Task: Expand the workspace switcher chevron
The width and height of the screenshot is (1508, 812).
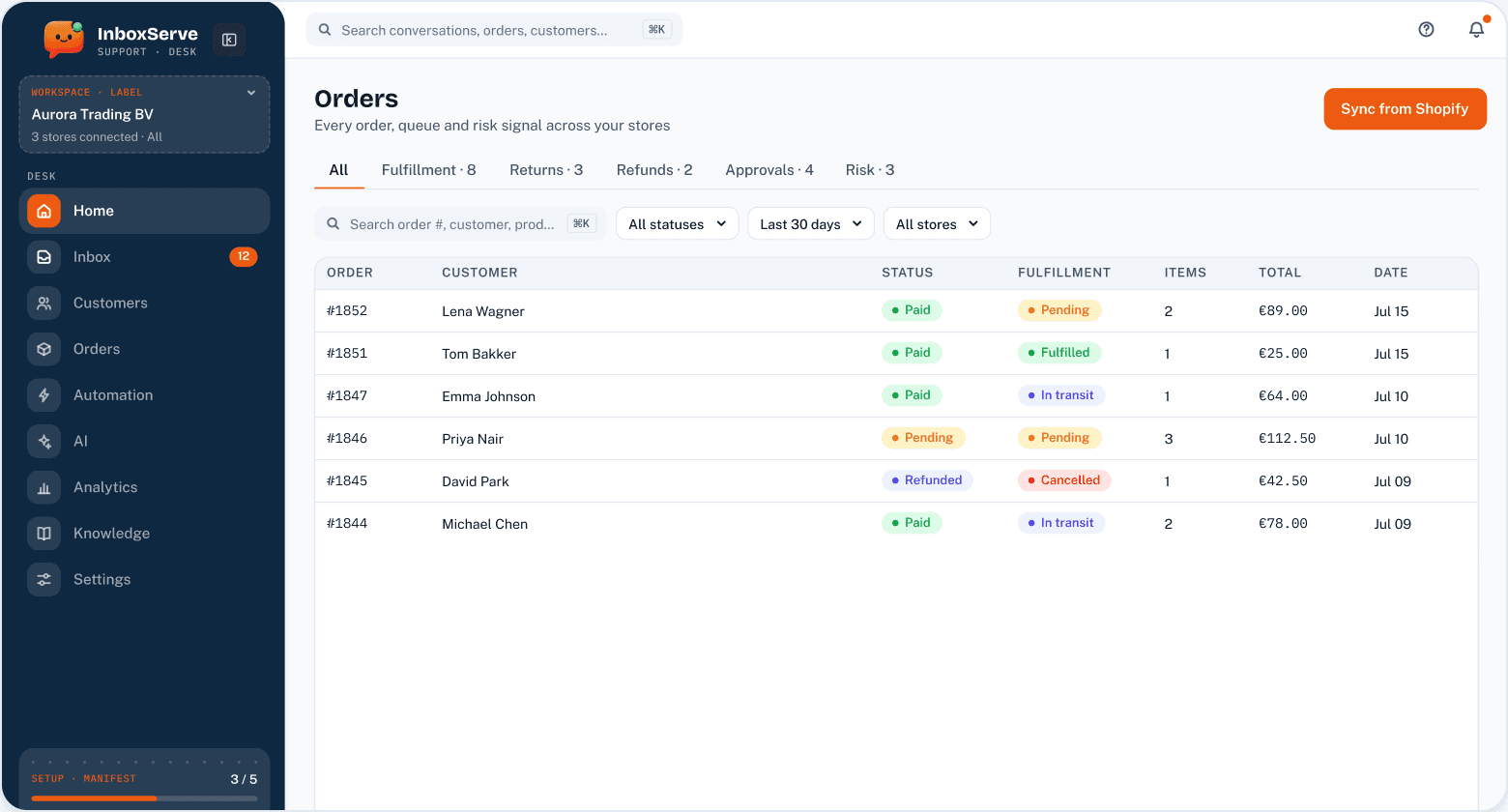Action: [x=251, y=93]
